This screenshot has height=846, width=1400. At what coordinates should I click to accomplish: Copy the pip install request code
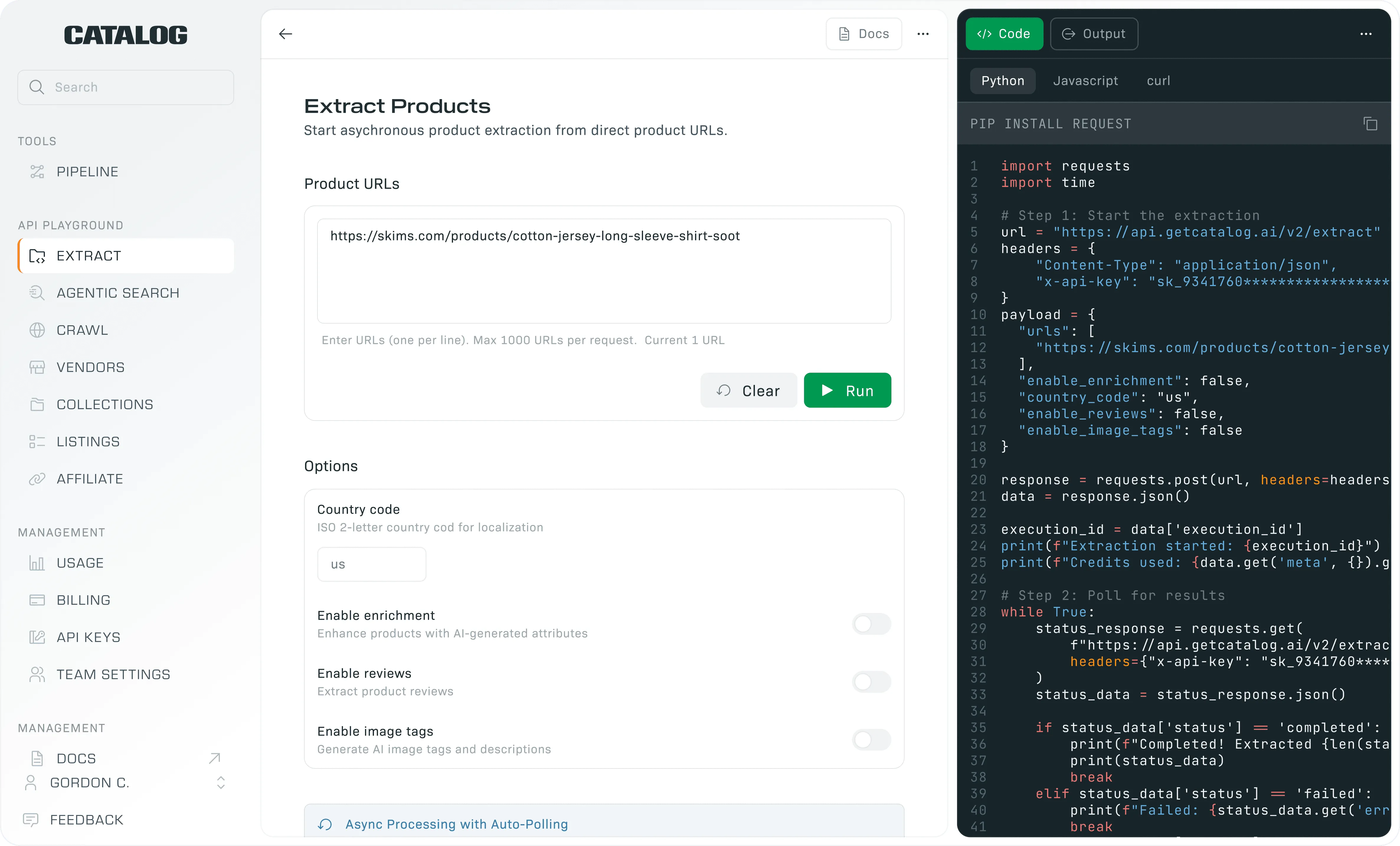coord(1370,124)
